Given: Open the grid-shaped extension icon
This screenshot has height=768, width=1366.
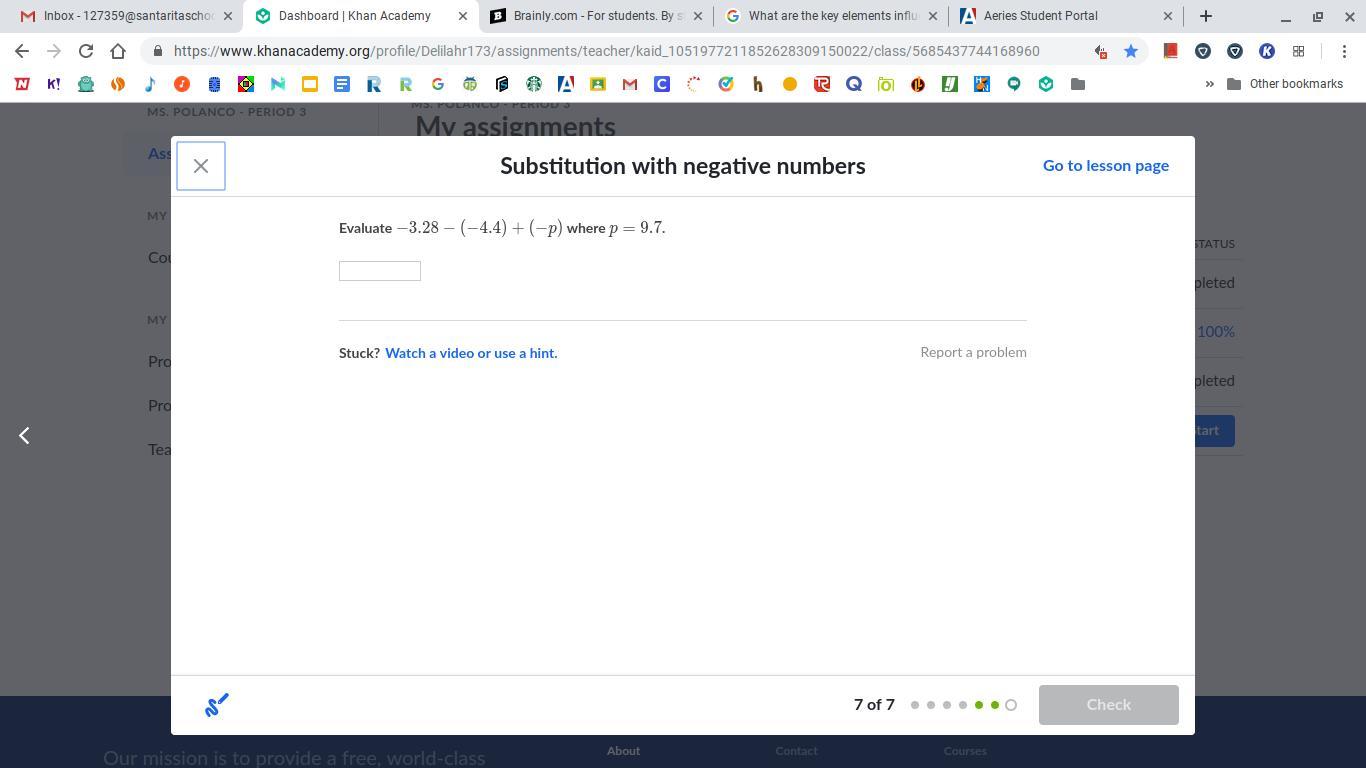Looking at the screenshot, I should pyautogui.click(x=1299, y=51).
